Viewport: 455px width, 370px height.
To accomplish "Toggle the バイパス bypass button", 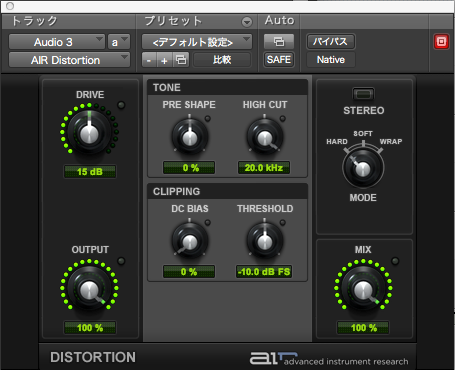I will pyautogui.click(x=330, y=42).
